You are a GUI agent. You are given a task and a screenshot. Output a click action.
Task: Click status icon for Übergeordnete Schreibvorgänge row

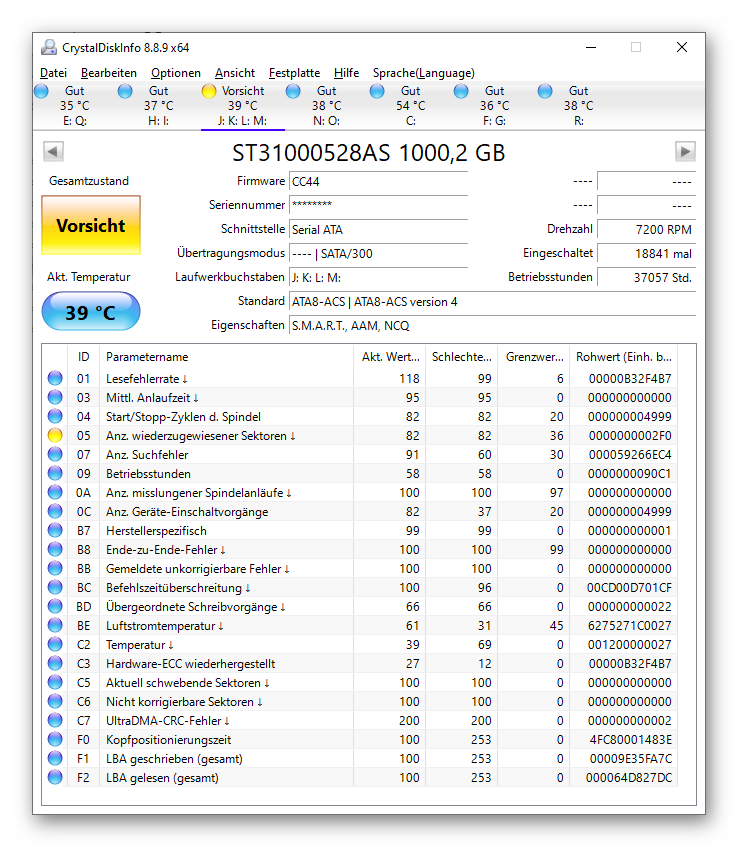tap(55, 606)
